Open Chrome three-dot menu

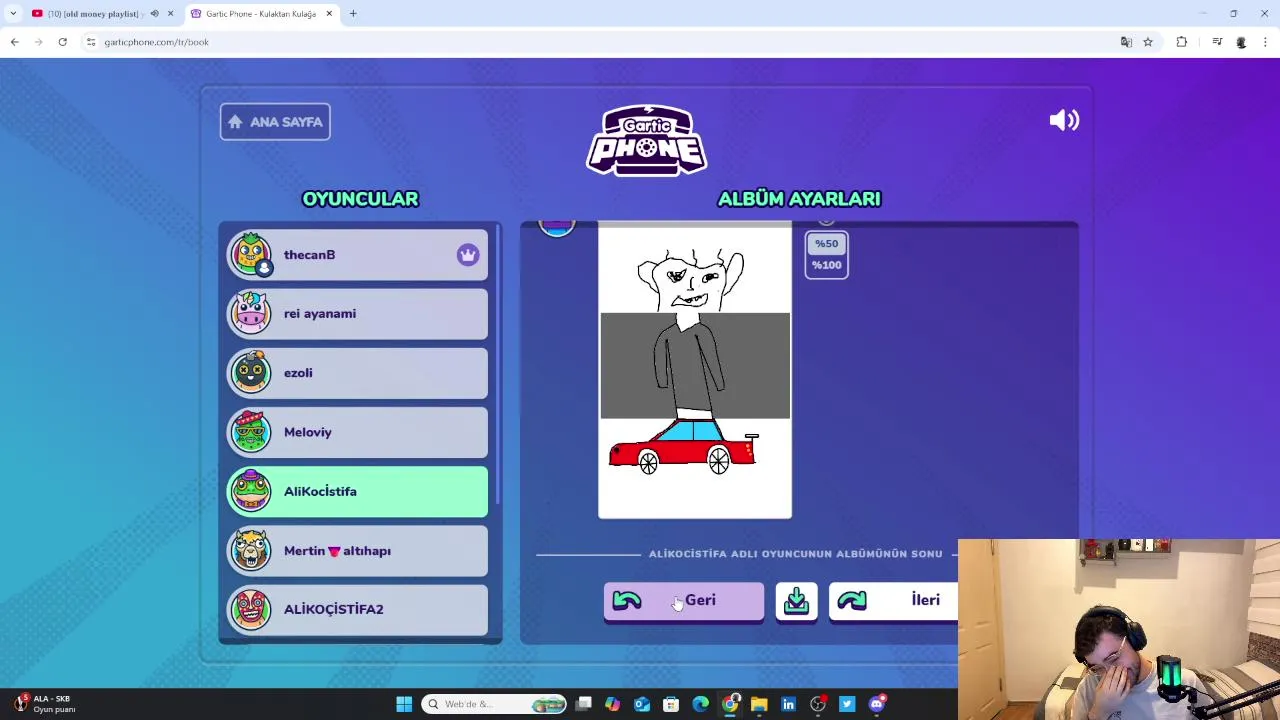point(1265,42)
